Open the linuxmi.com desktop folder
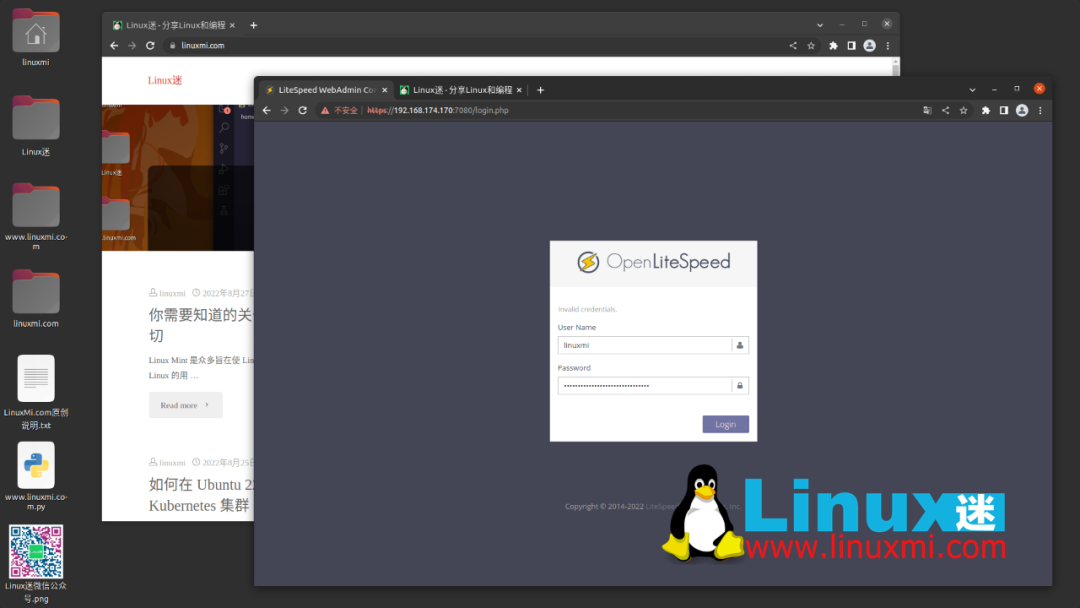Viewport: 1080px width, 608px height. tap(36, 292)
